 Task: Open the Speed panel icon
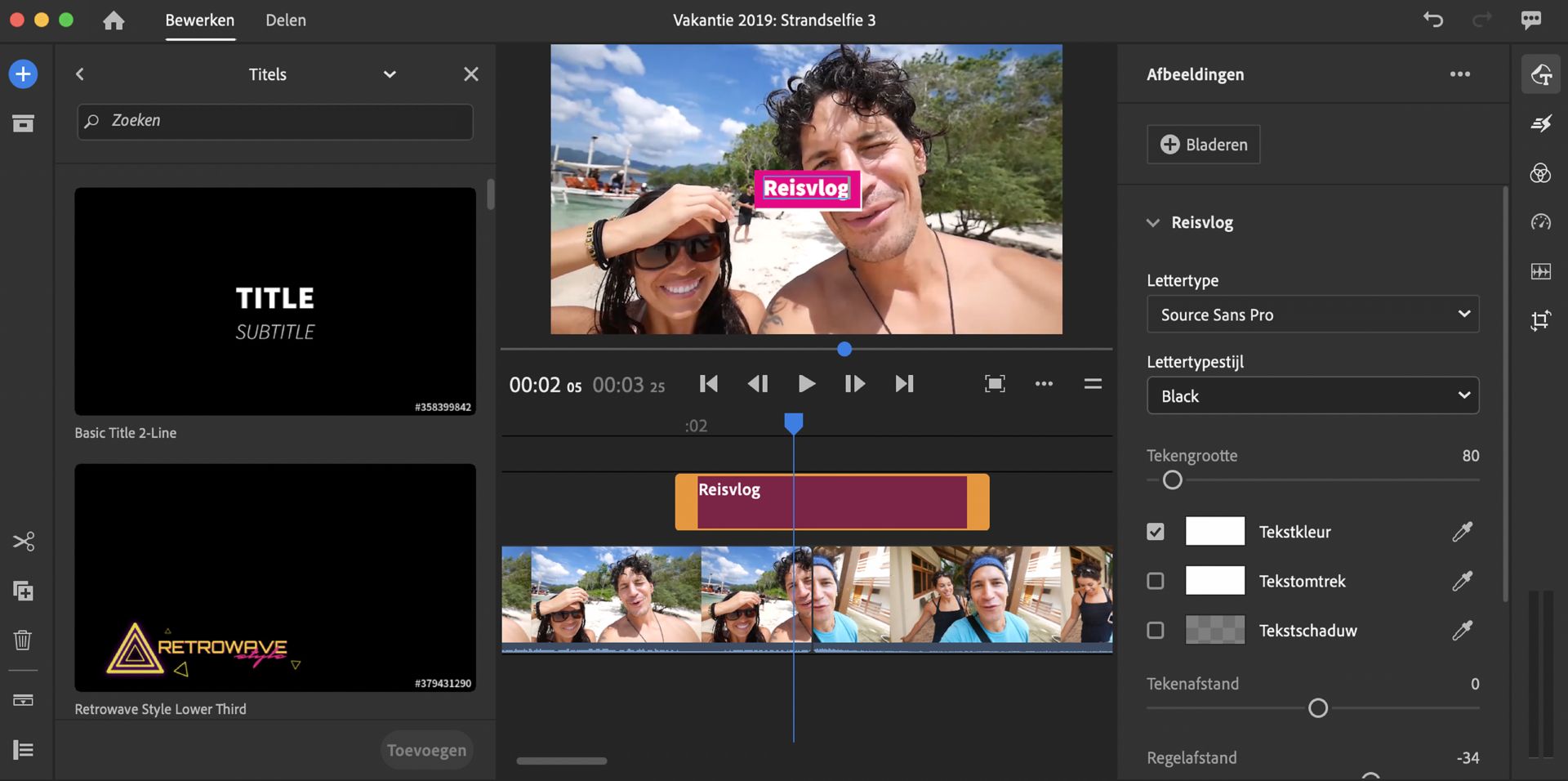click(1540, 222)
